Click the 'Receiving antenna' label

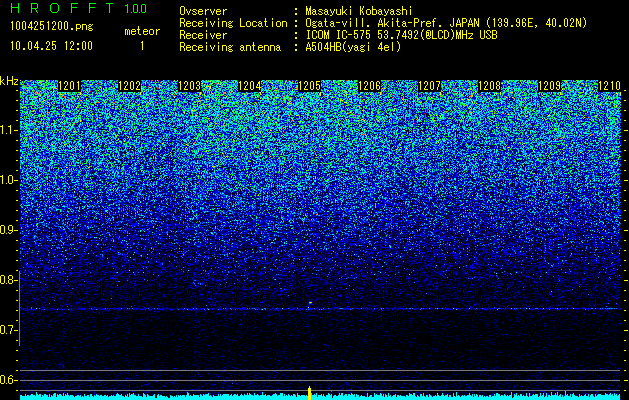click(230, 47)
